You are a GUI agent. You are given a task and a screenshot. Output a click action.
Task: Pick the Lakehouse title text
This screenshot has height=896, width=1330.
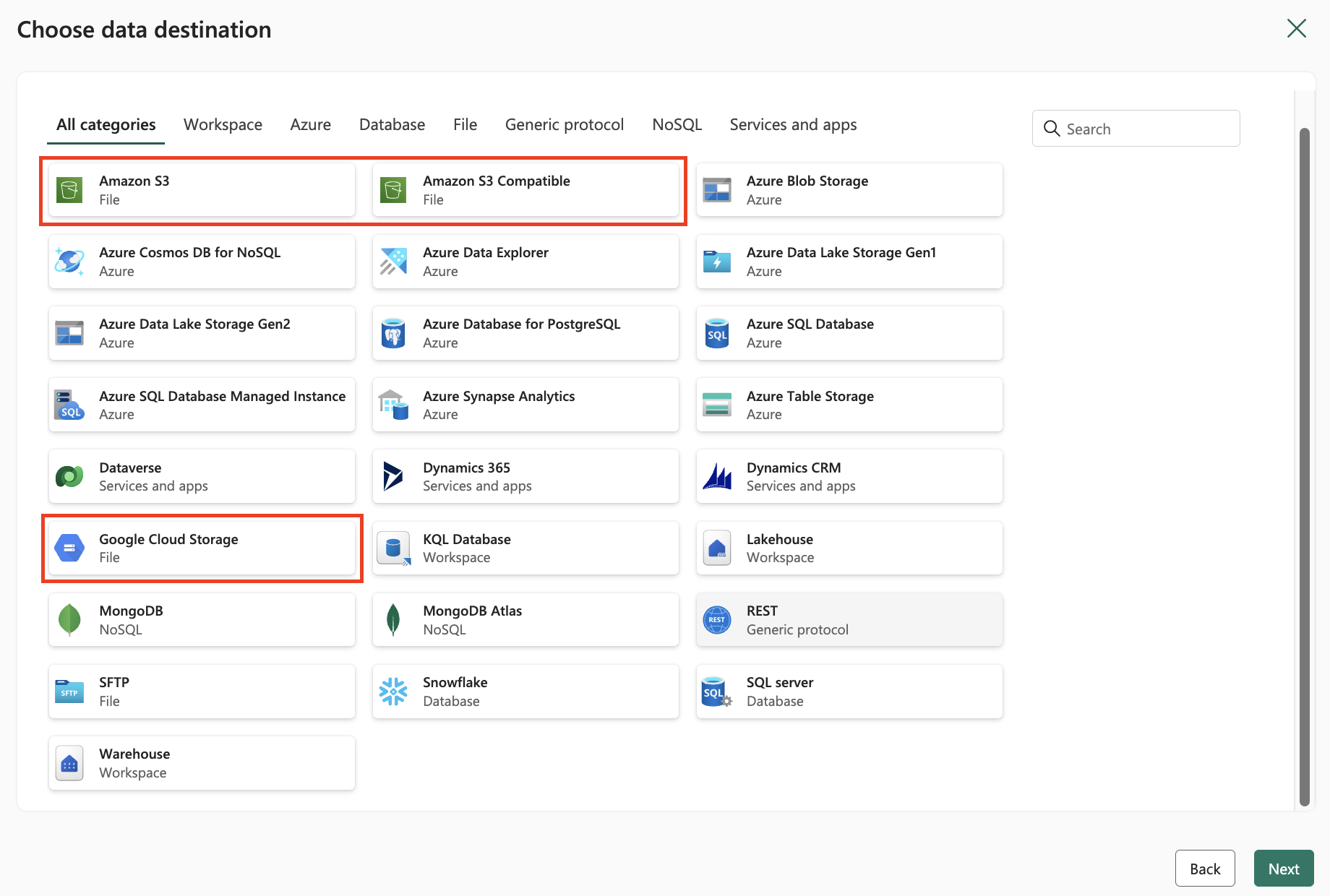[780, 539]
